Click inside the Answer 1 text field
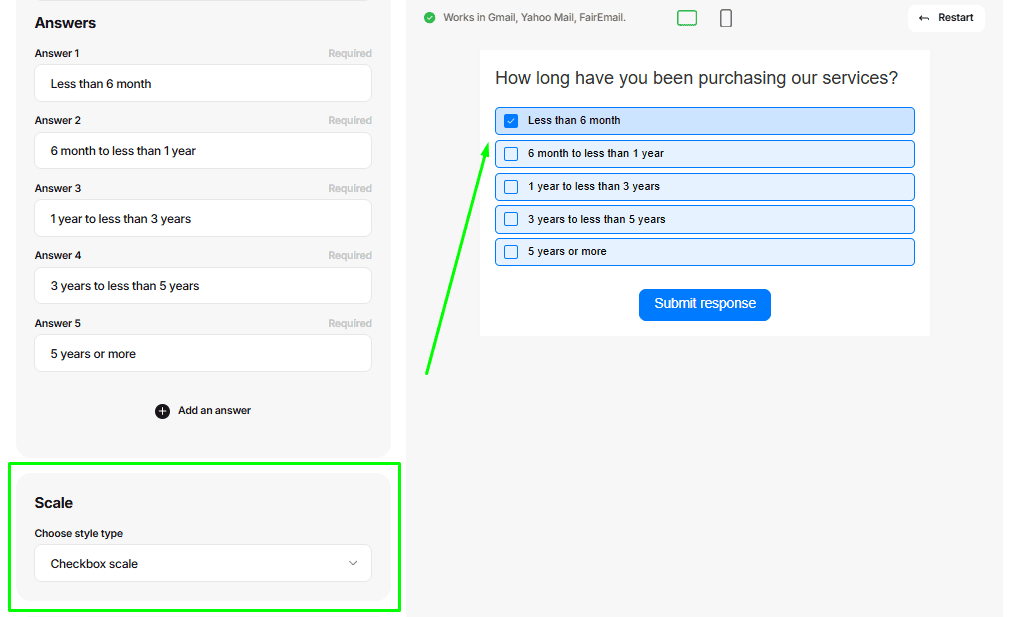This screenshot has width=1027, height=617. 203,83
